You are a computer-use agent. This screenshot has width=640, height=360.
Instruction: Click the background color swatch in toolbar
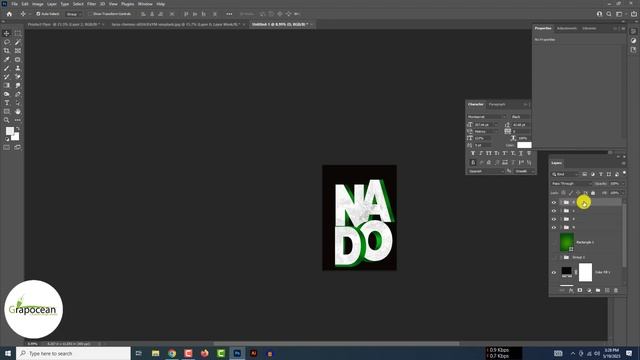(16, 137)
